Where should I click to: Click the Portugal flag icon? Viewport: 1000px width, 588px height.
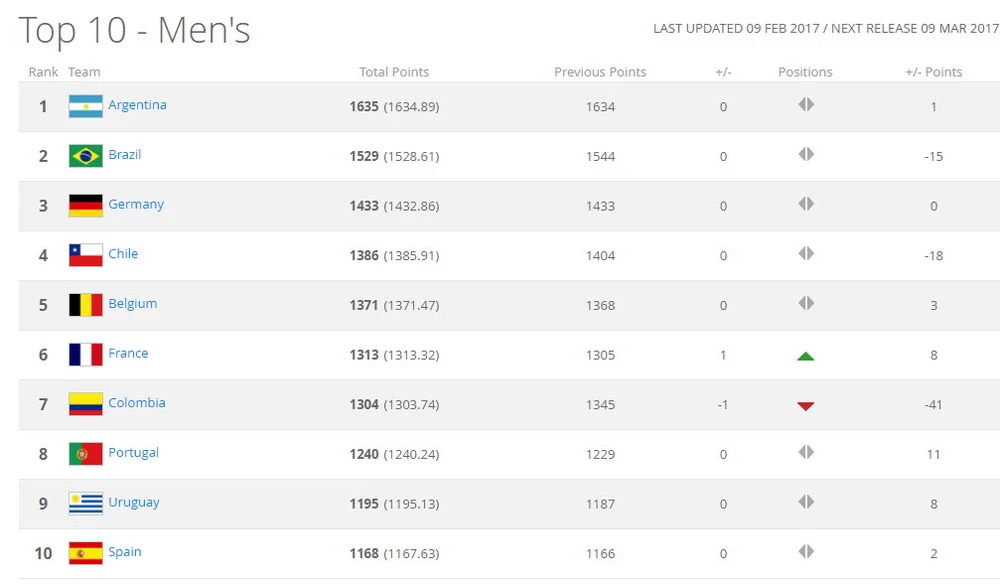coord(85,454)
